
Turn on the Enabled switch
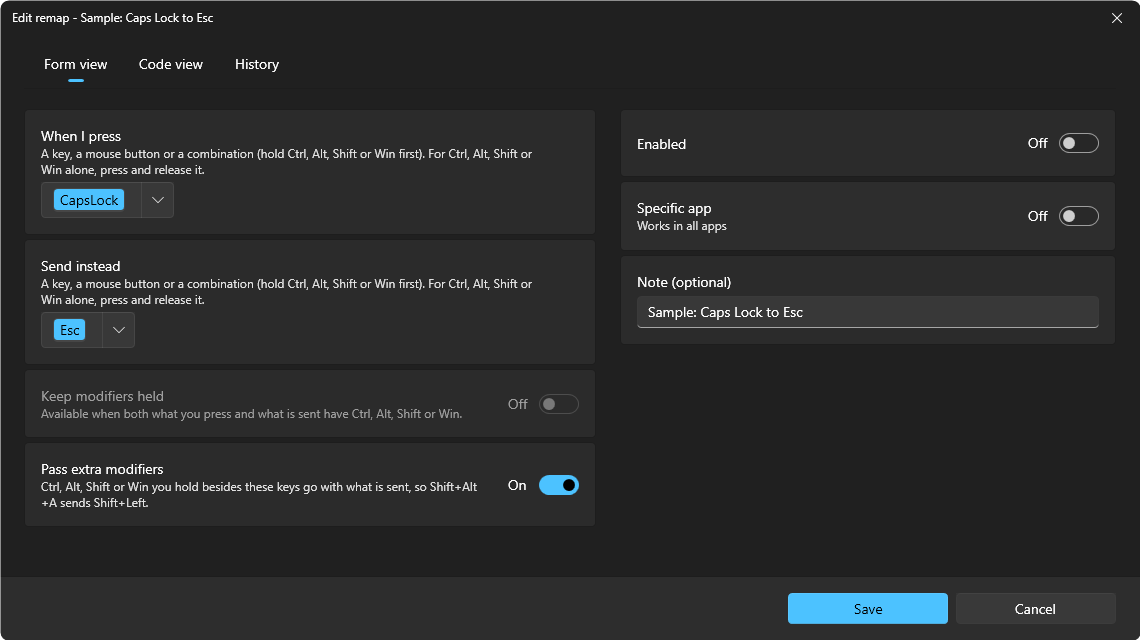(x=1078, y=143)
